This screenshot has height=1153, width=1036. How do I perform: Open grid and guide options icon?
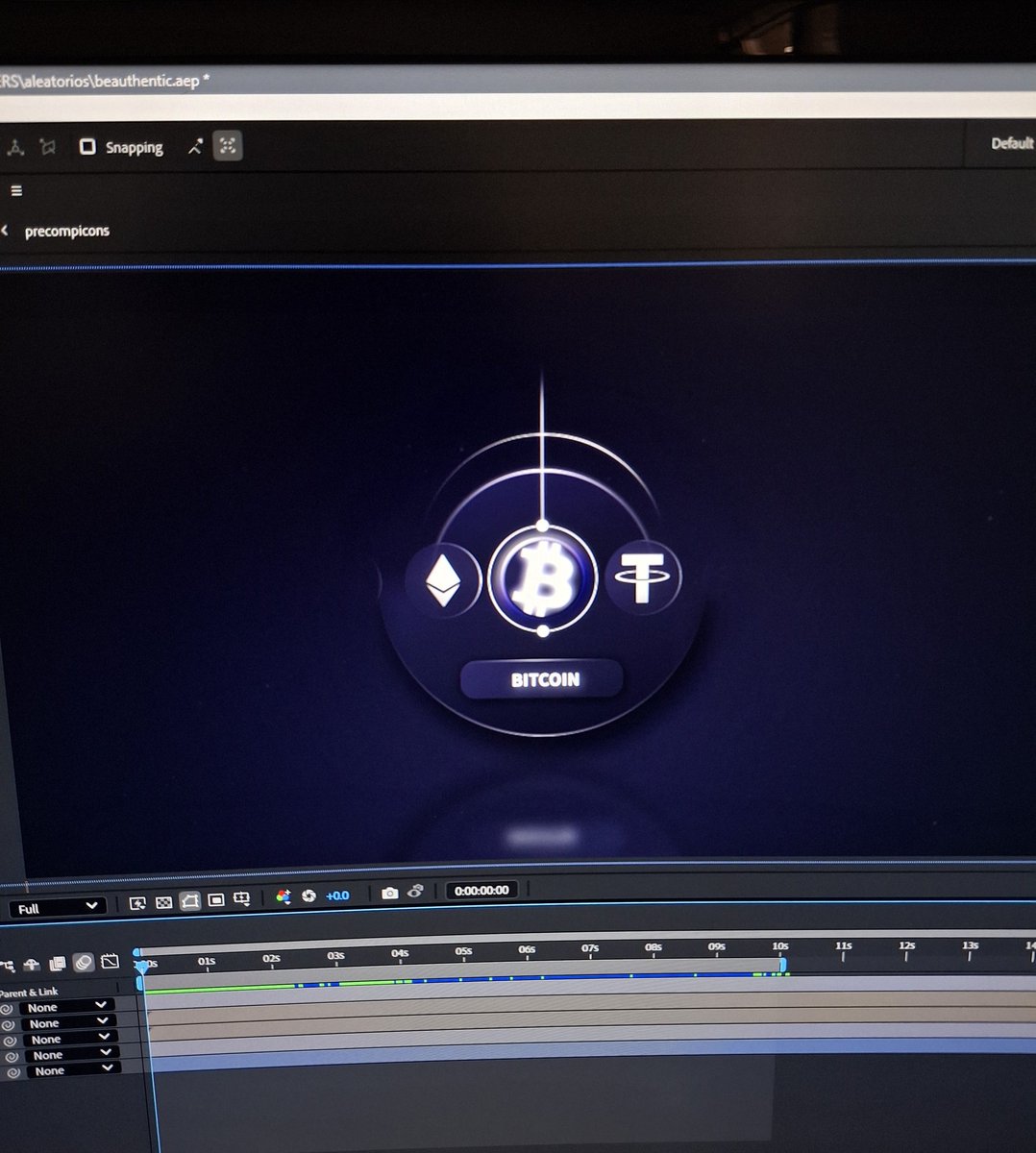(x=241, y=899)
